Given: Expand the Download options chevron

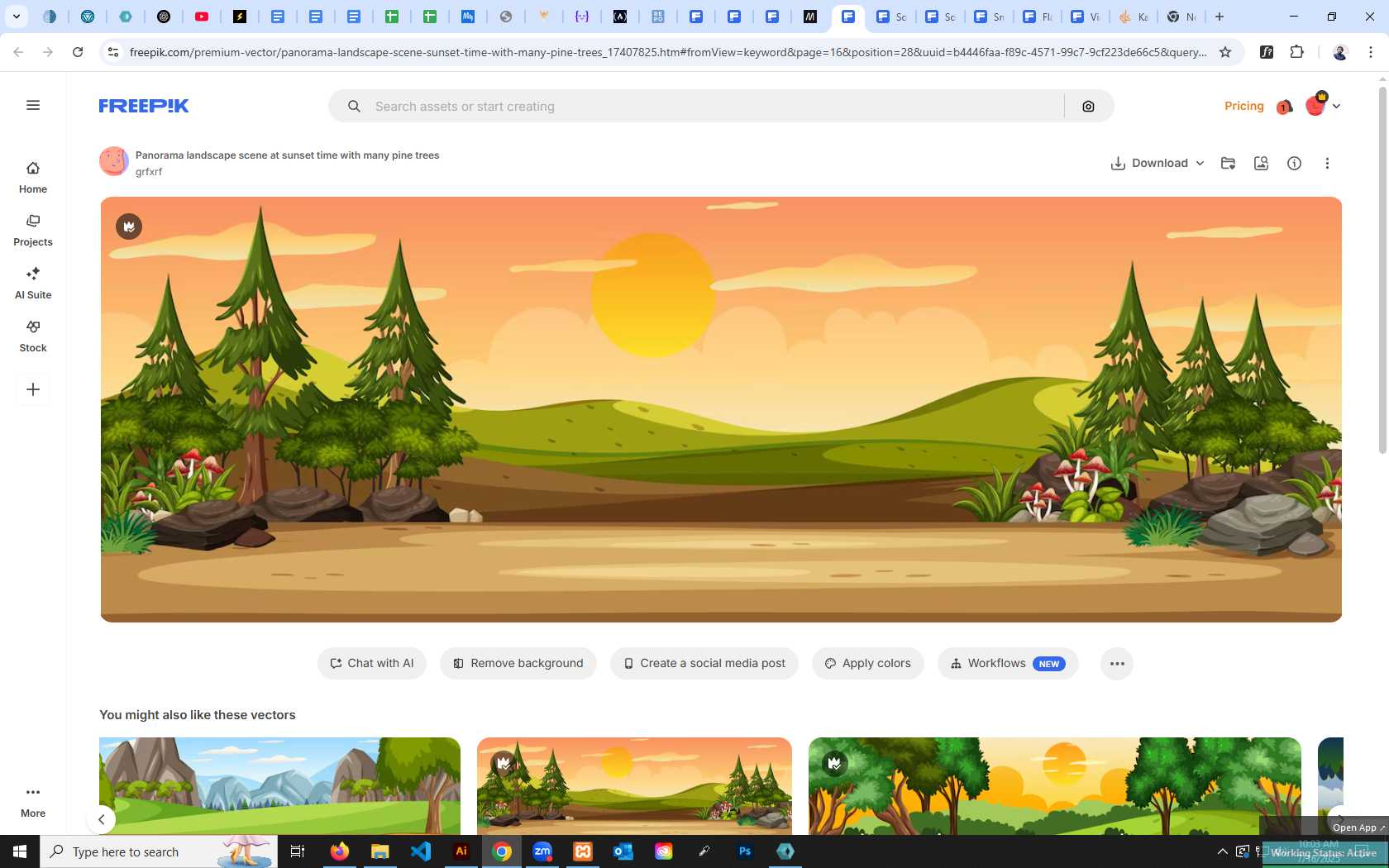Looking at the screenshot, I should click(x=1200, y=163).
